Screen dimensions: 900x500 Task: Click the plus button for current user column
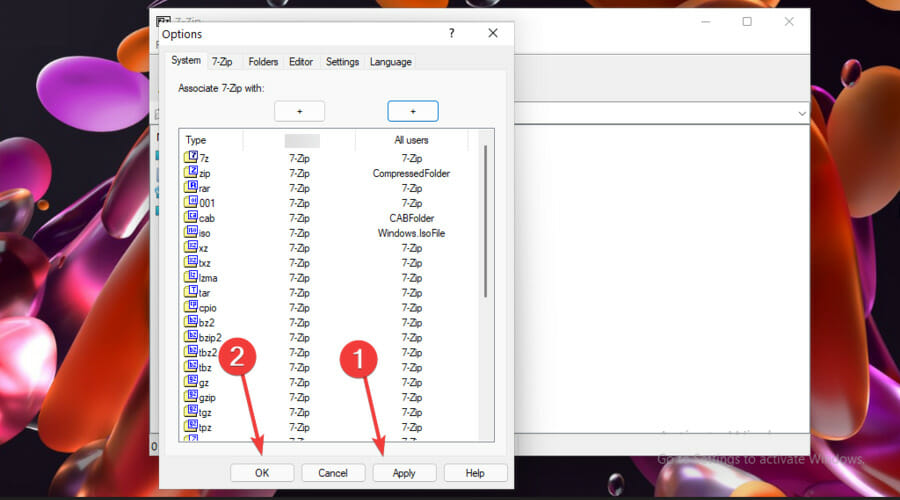299,111
